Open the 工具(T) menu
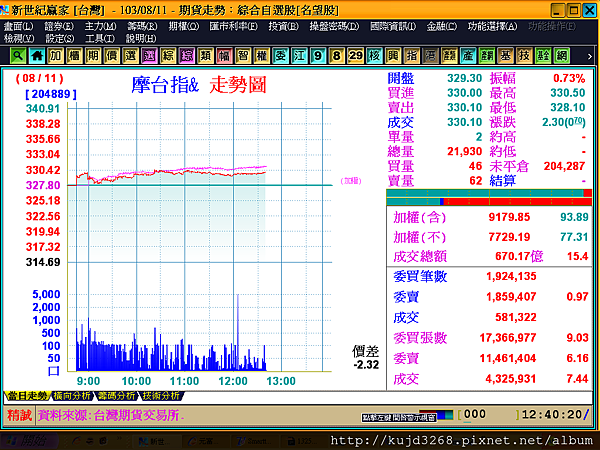This screenshot has width=600, height=450. (x=100, y=38)
